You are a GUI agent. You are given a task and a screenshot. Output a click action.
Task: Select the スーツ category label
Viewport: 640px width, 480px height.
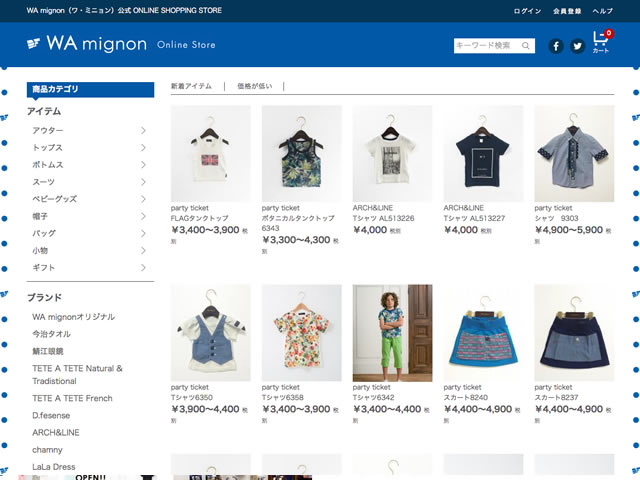tap(43, 182)
